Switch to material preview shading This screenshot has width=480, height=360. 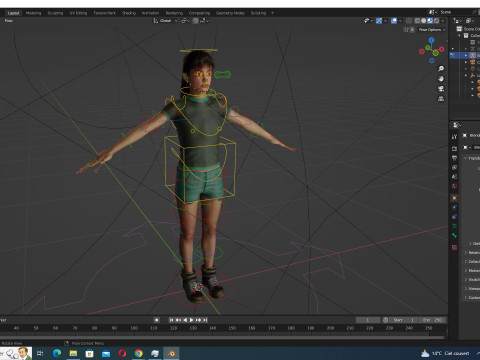430,21
